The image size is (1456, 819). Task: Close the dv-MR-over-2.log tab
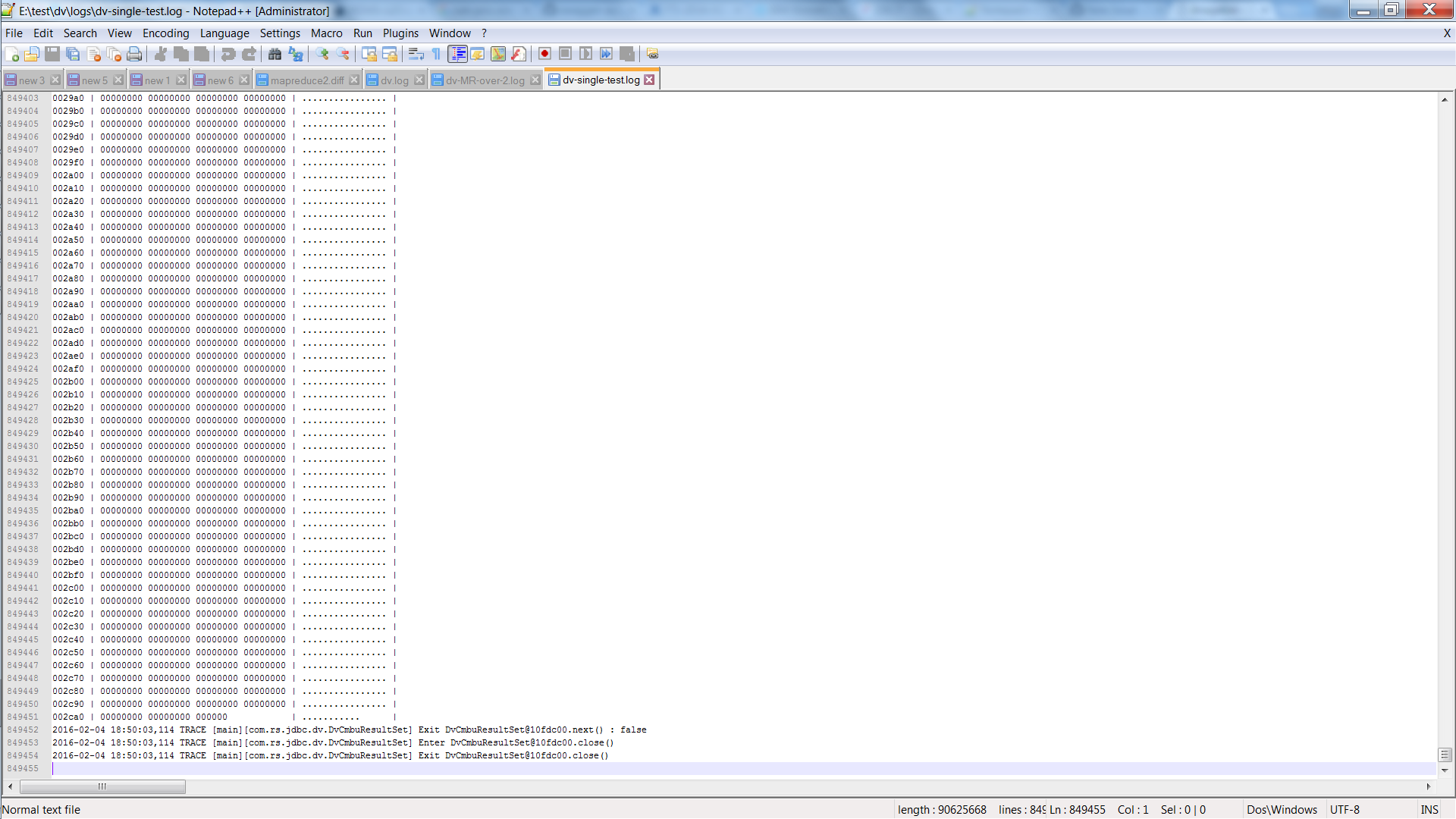535,80
